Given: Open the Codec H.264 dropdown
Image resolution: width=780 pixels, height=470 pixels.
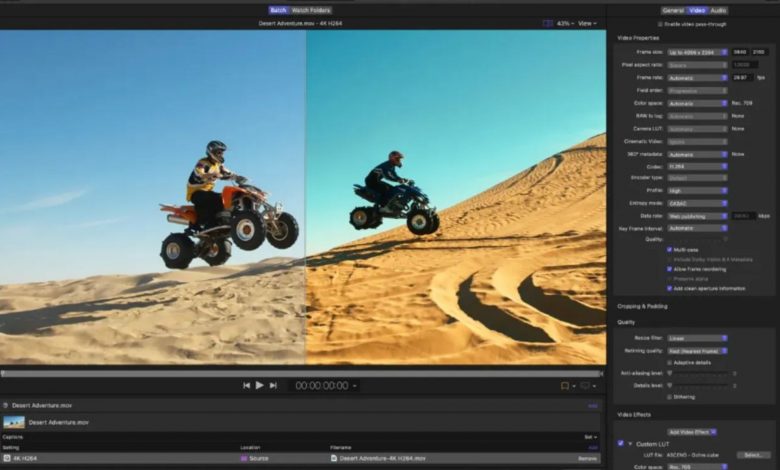Looking at the screenshot, I should pos(697,167).
